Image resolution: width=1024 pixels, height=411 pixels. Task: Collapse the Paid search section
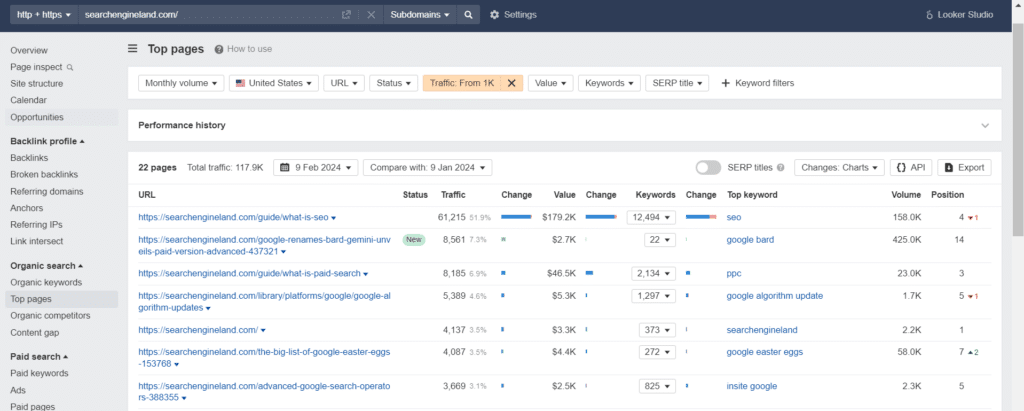point(40,357)
